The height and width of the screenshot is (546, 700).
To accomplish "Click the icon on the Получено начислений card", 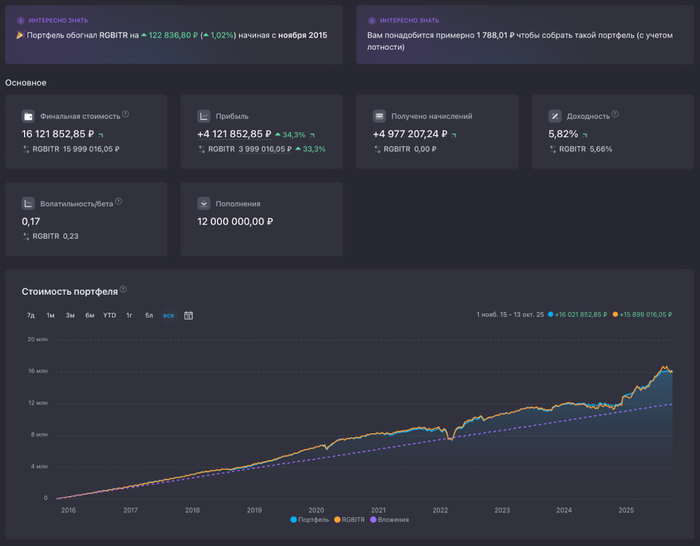I will [x=379, y=116].
